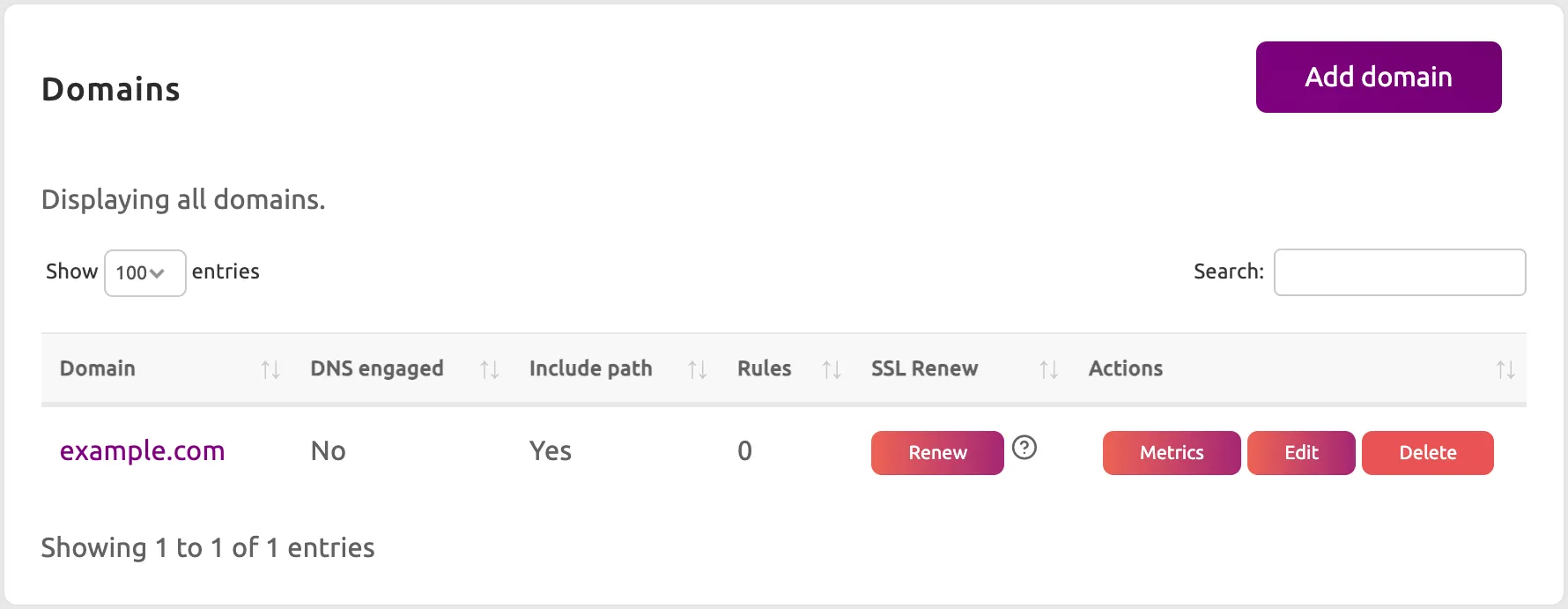1568x609 pixels.
Task: Click the Add domain button
Action: [1378, 77]
